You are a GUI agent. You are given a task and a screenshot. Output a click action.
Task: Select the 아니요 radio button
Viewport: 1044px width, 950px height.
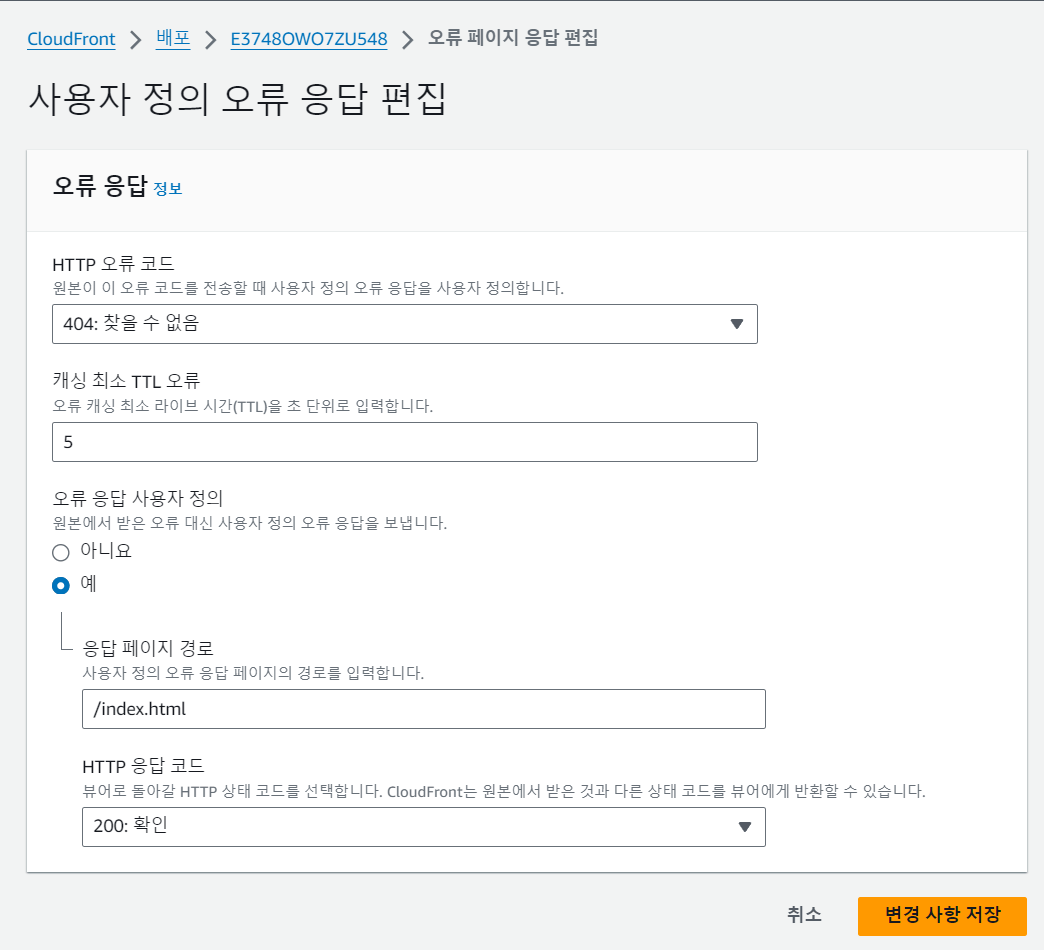[61, 552]
